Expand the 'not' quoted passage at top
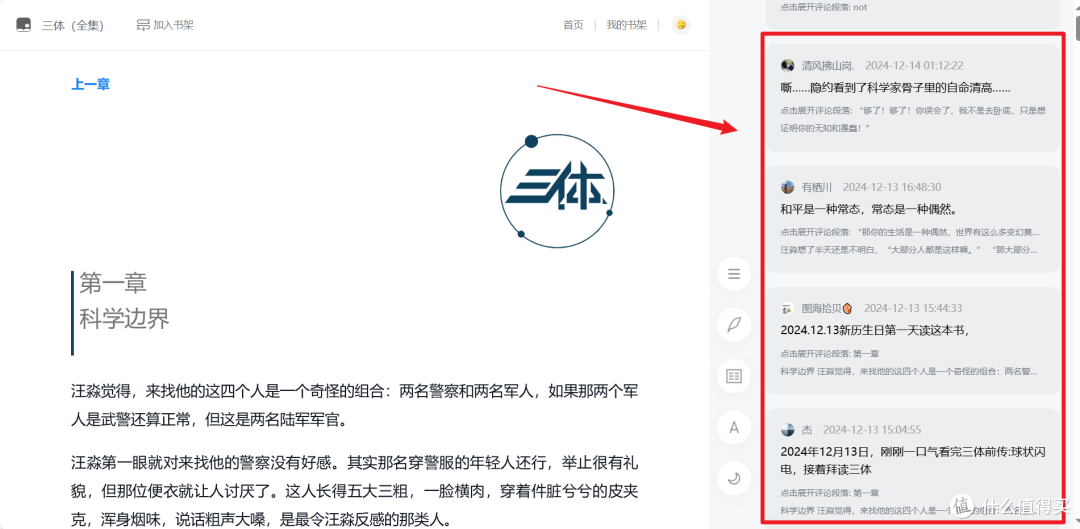Screen dimensions: 1080x529 824,7
